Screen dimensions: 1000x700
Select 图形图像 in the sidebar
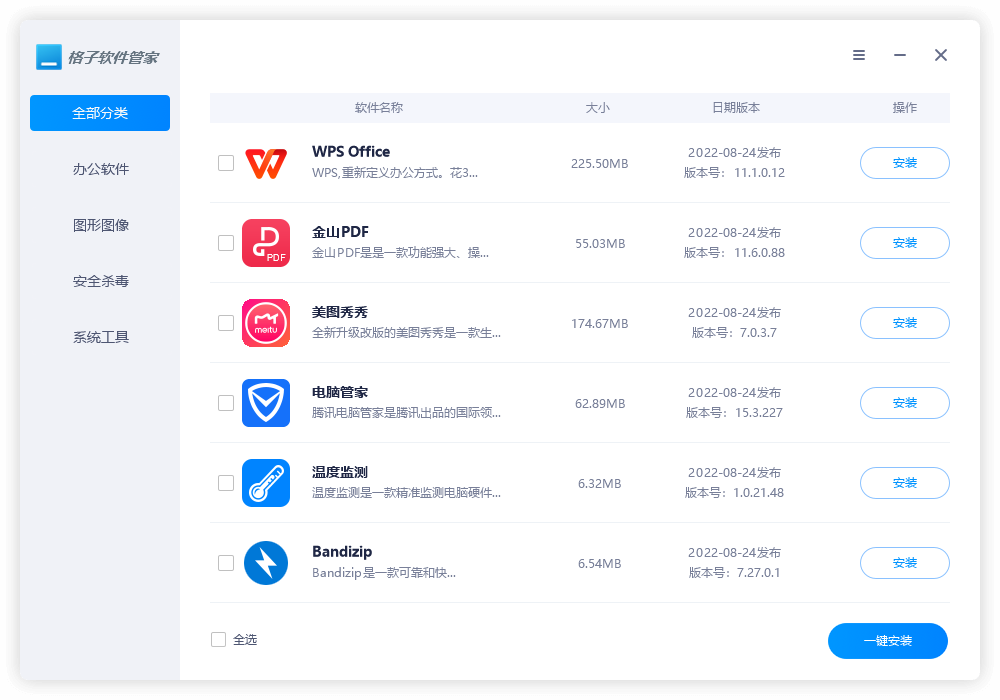[x=100, y=225]
